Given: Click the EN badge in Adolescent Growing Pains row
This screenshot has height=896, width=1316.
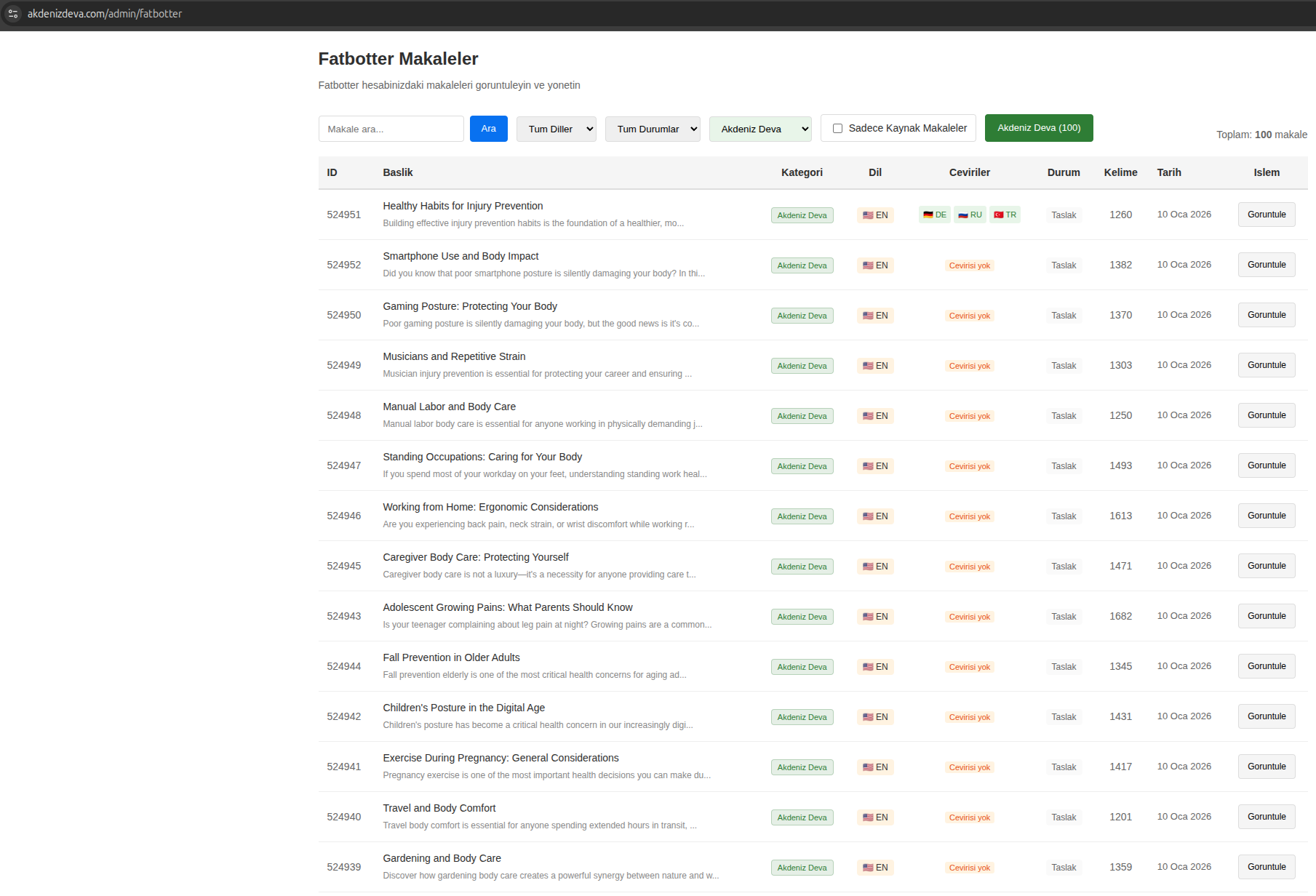Looking at the screenshot, I should [875, 617].
